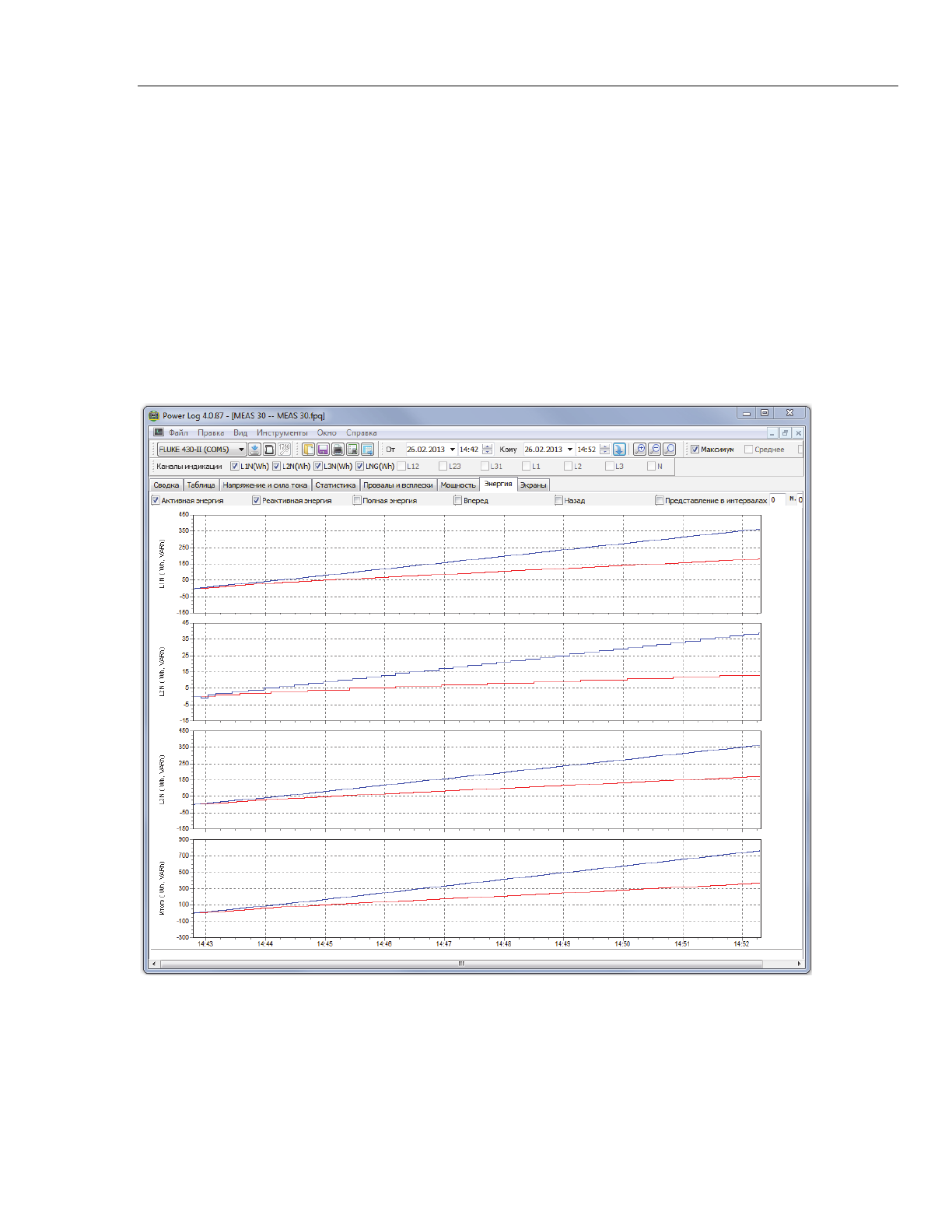Click the zoom out magnifier icon
The width and height of the screenshot is (952, 1232).
point(654,450)
